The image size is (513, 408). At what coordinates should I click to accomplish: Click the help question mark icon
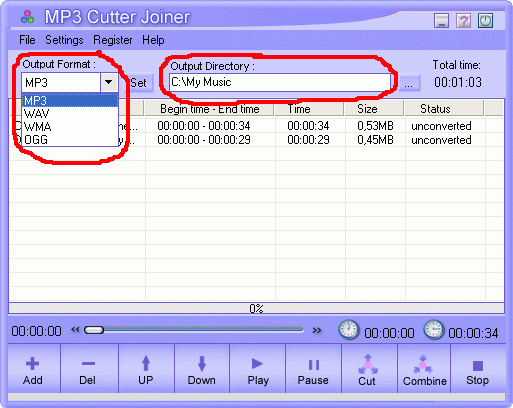point(463,21)
